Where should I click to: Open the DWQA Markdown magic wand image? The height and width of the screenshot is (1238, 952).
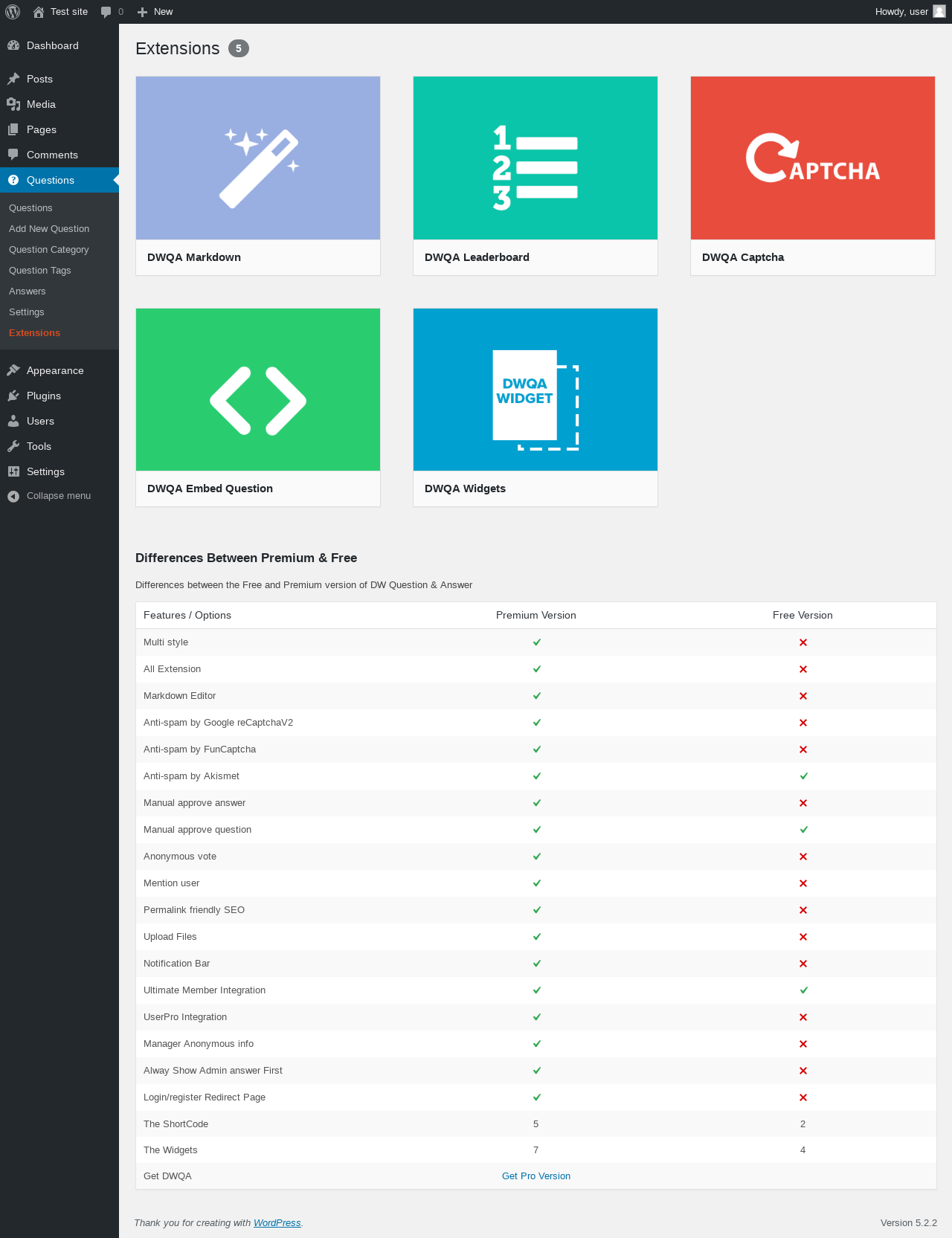258,158
